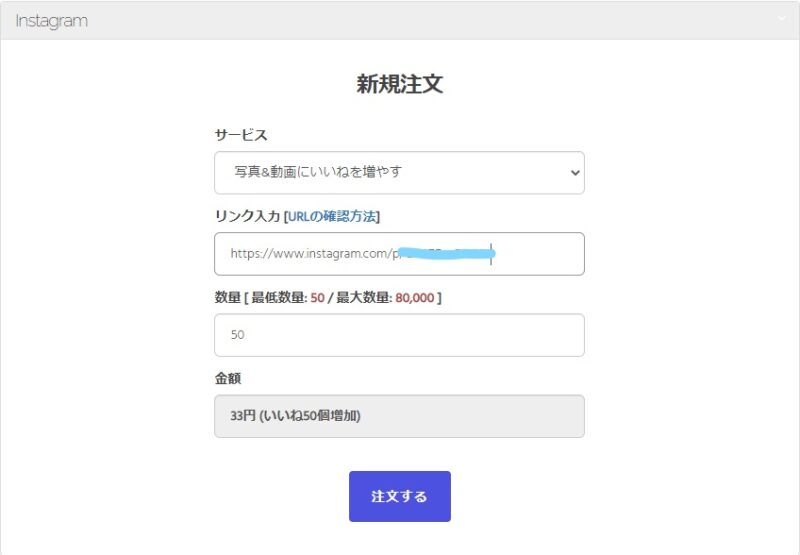Viewport: 800px width, 555px height.
Task: Click the サービス label
Action: pyautogui.click(x=241, y=135)
